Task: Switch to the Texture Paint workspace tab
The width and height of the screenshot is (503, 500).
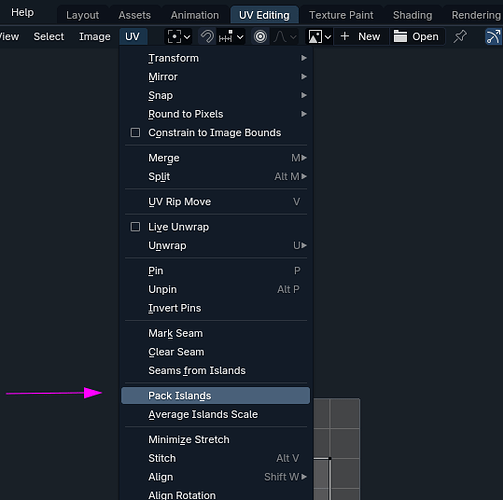Action: (x=341, y=15)
